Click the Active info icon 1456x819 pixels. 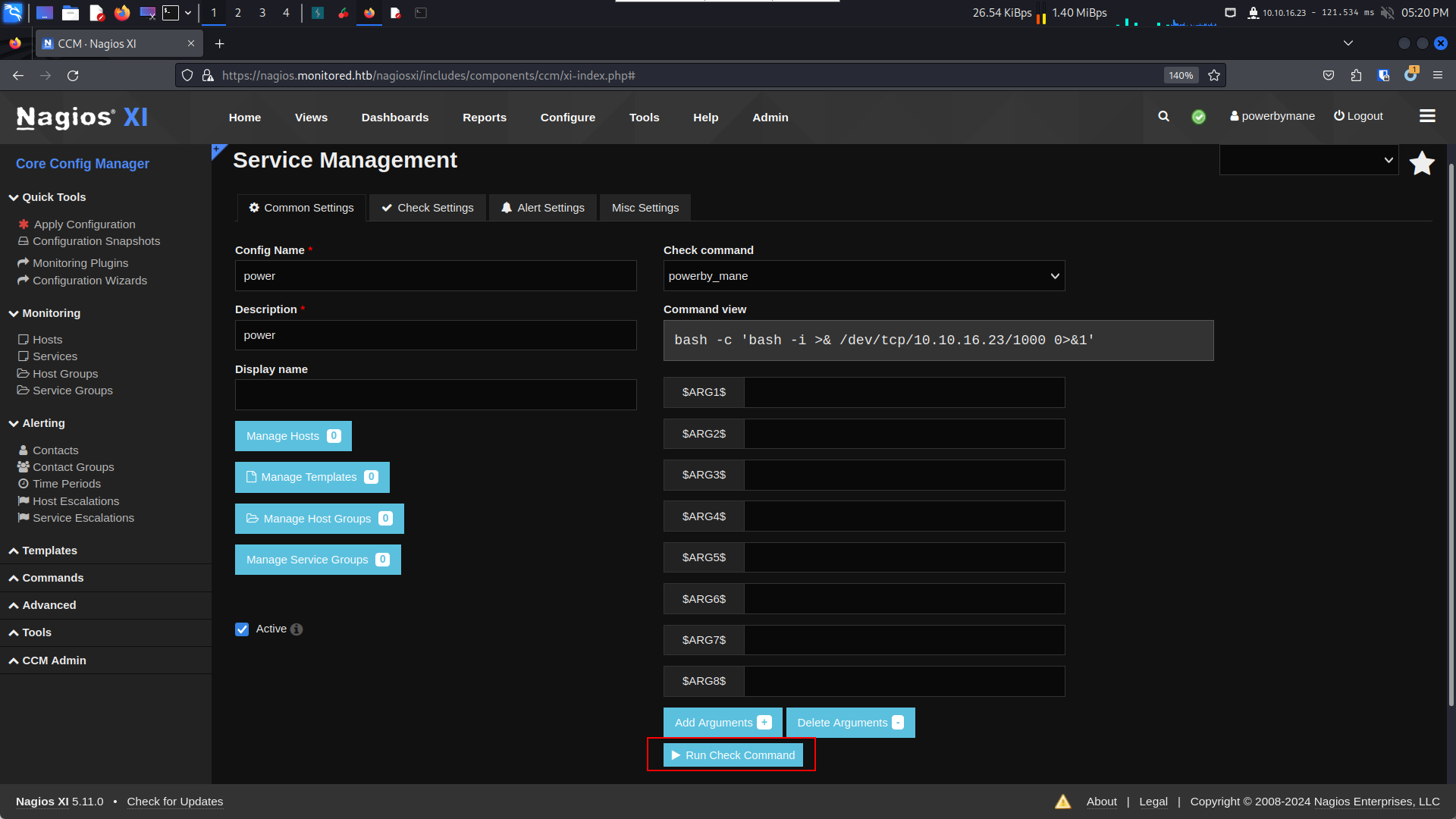coord(297,629)
